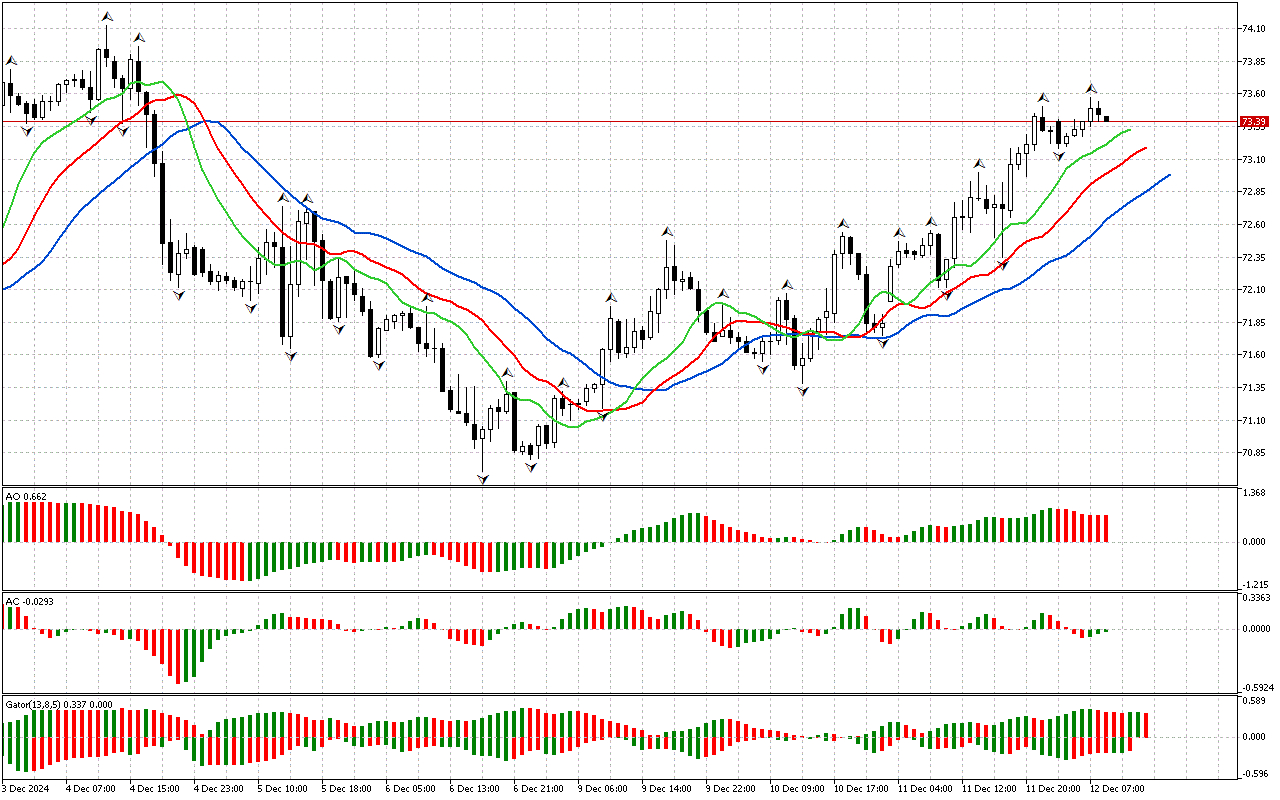Click the 74.10 price level label
Image resolution: width=1280 pixels, height=800 pixels.
click(1253, 29)
